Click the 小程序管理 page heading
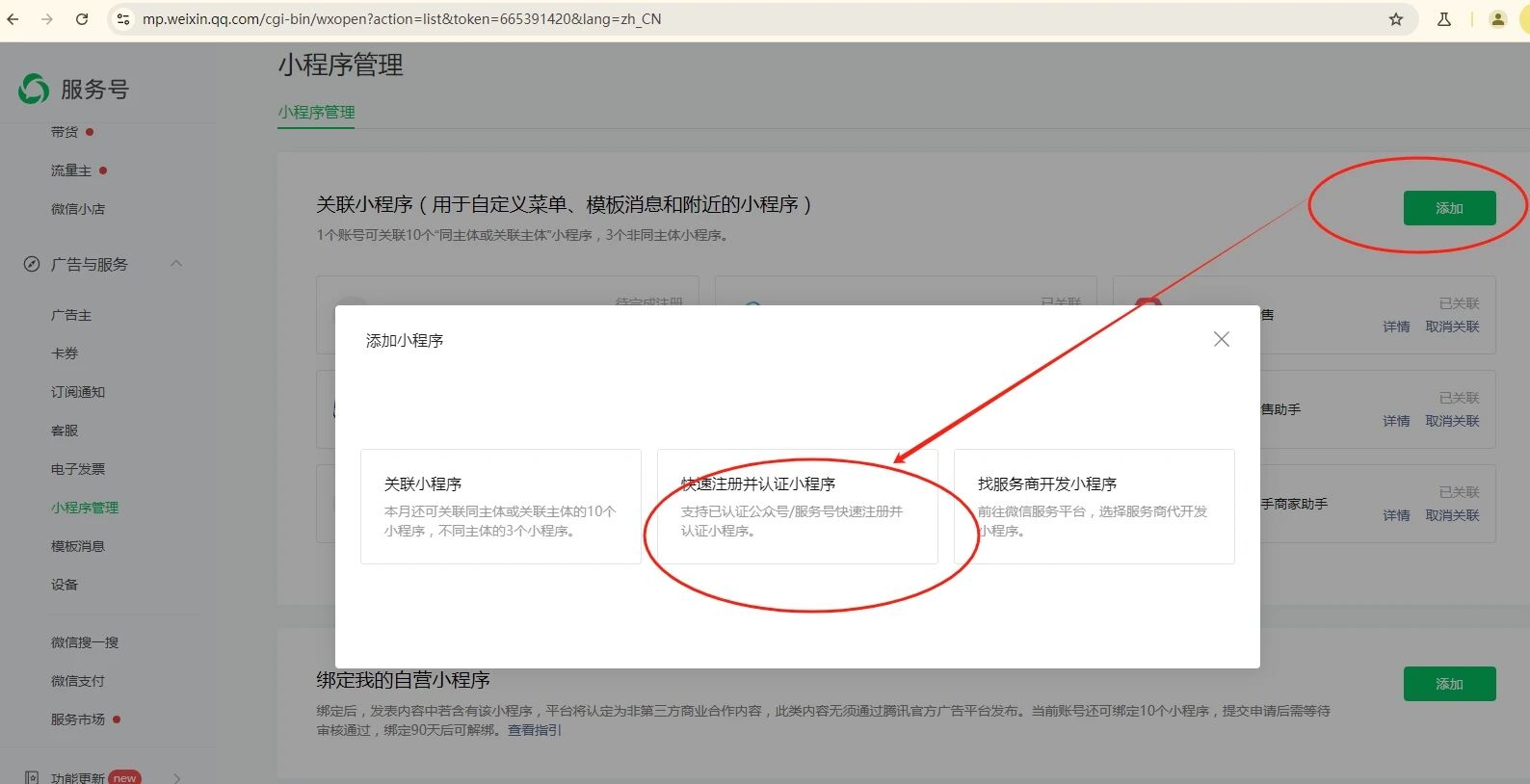 pos(341,65)
